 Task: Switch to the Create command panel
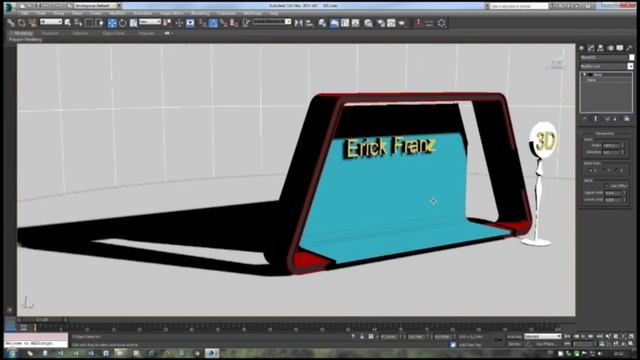click(x=582, y=48)
